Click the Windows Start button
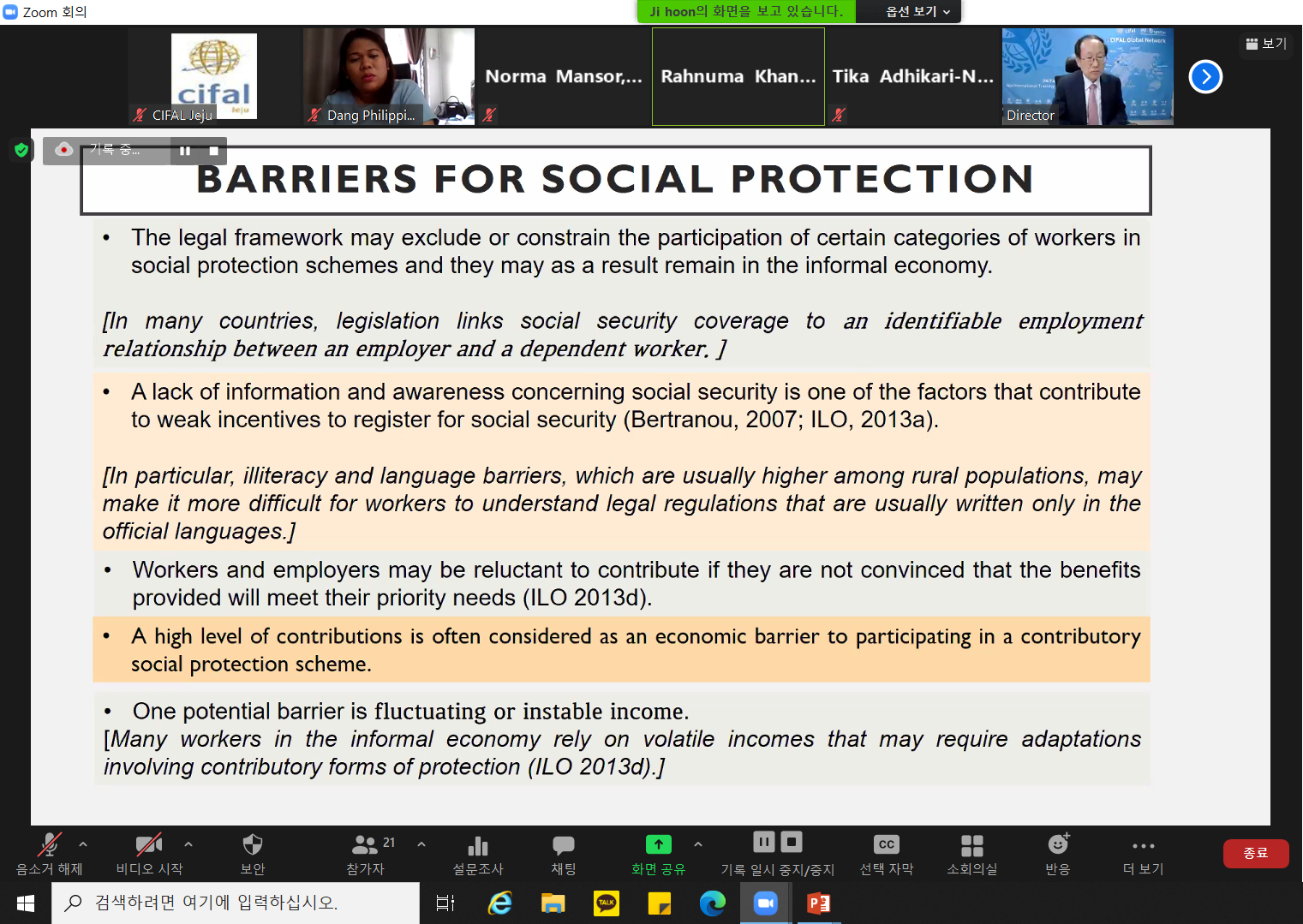The width and height of the screenshot is (1303, 924). pyautogui.click(x=26, y=903)
